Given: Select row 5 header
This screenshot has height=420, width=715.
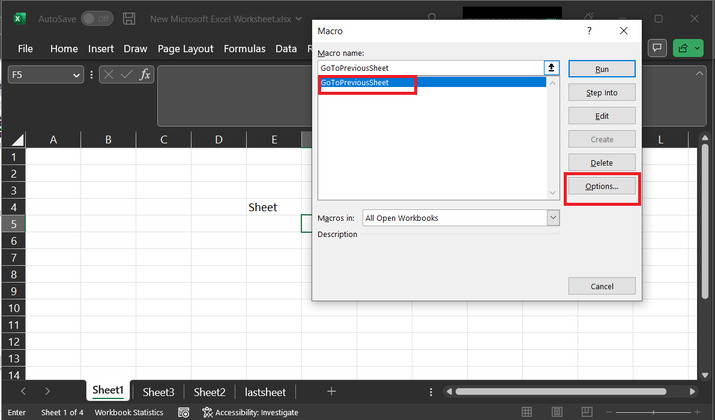Looking at the screenshot, I should 14,224.
